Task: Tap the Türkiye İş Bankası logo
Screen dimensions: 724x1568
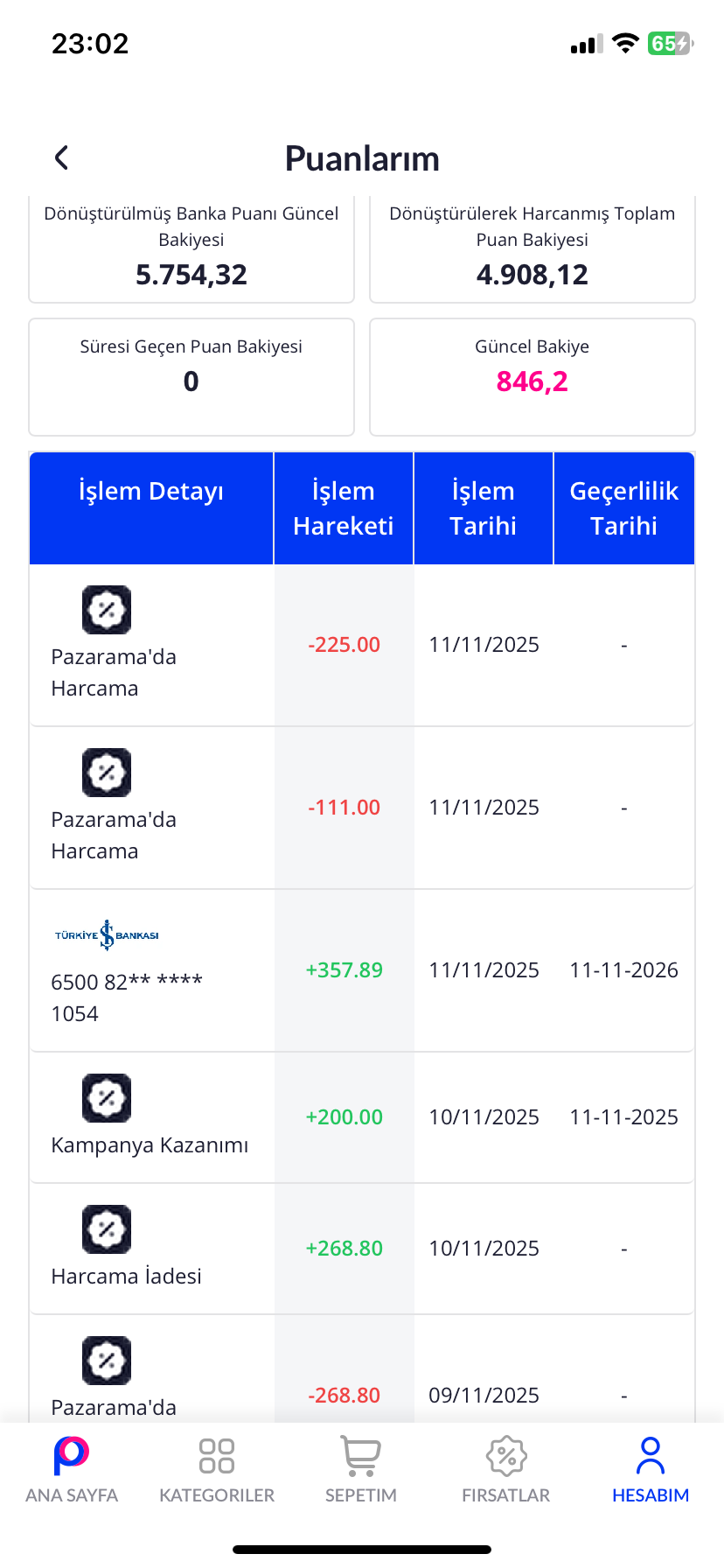Action: pyautogui.click(x=107, y=935)
